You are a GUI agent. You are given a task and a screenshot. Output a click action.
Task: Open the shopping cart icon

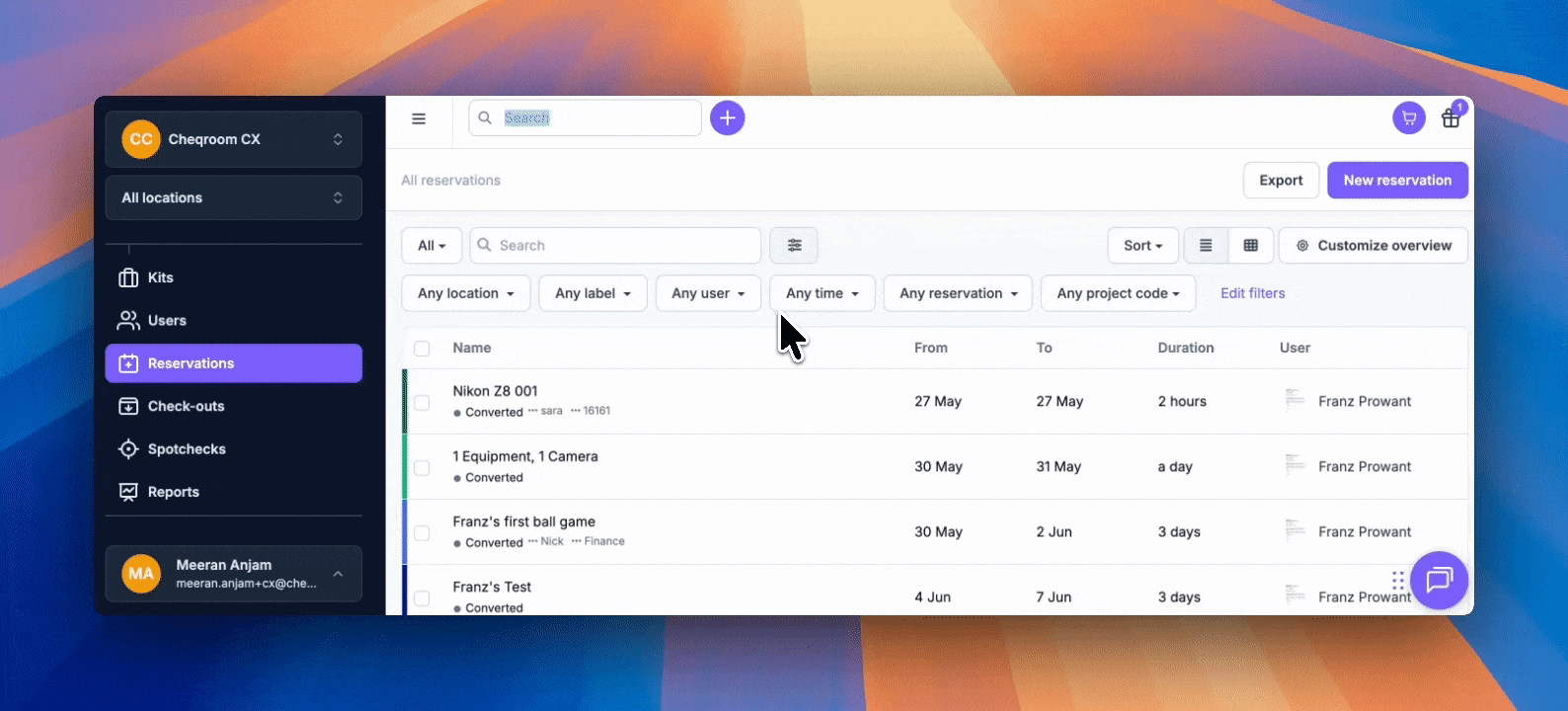tap(1408, 118)
